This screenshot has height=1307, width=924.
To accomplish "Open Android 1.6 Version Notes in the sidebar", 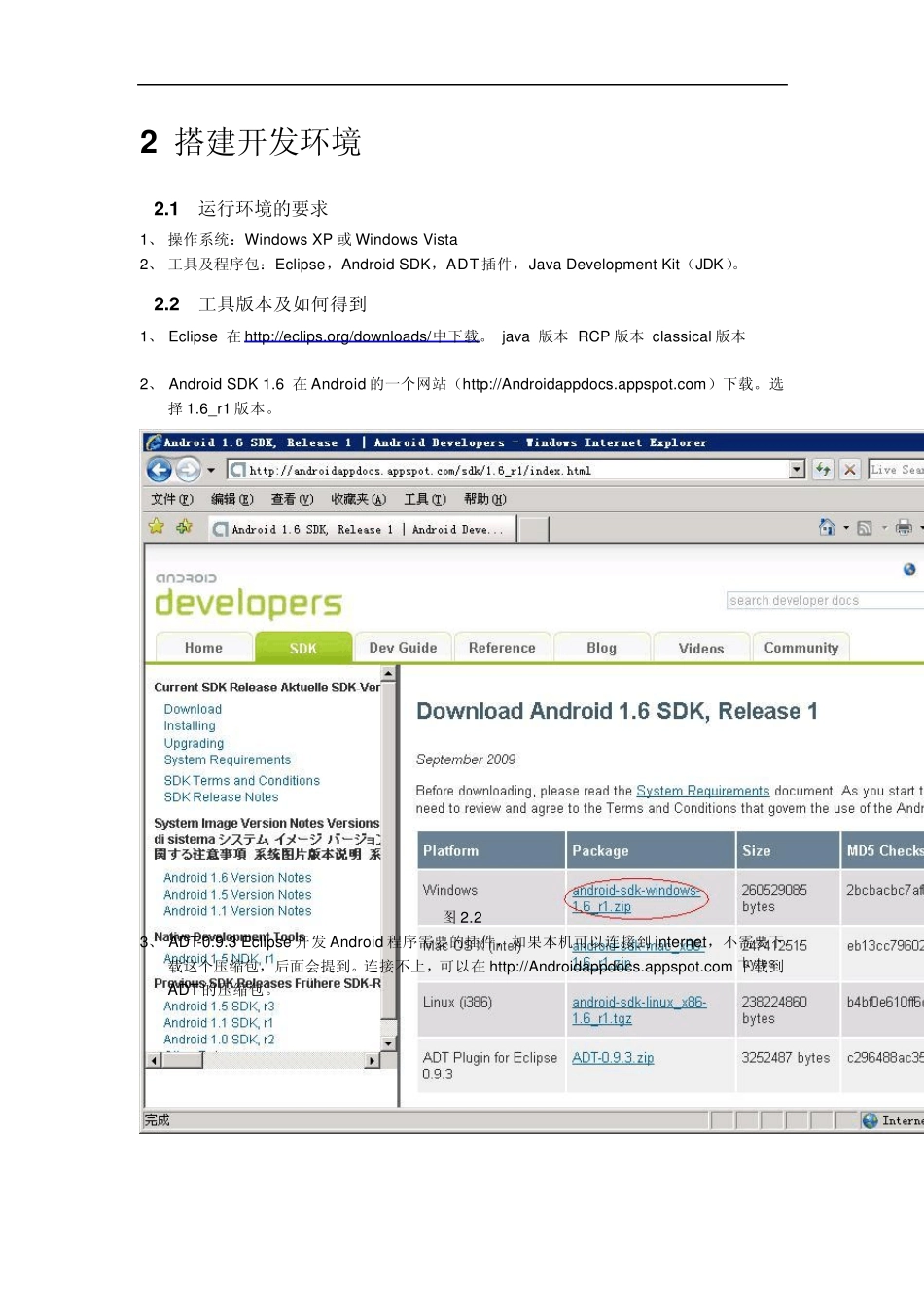I will 237,878.
